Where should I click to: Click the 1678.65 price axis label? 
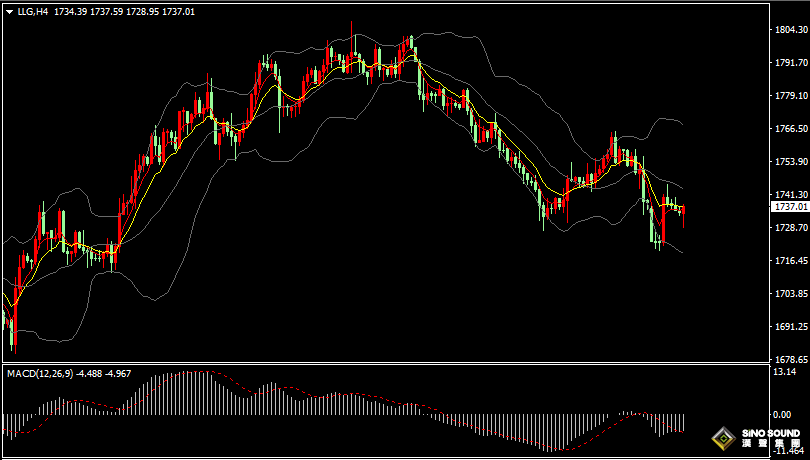(790, 359)
